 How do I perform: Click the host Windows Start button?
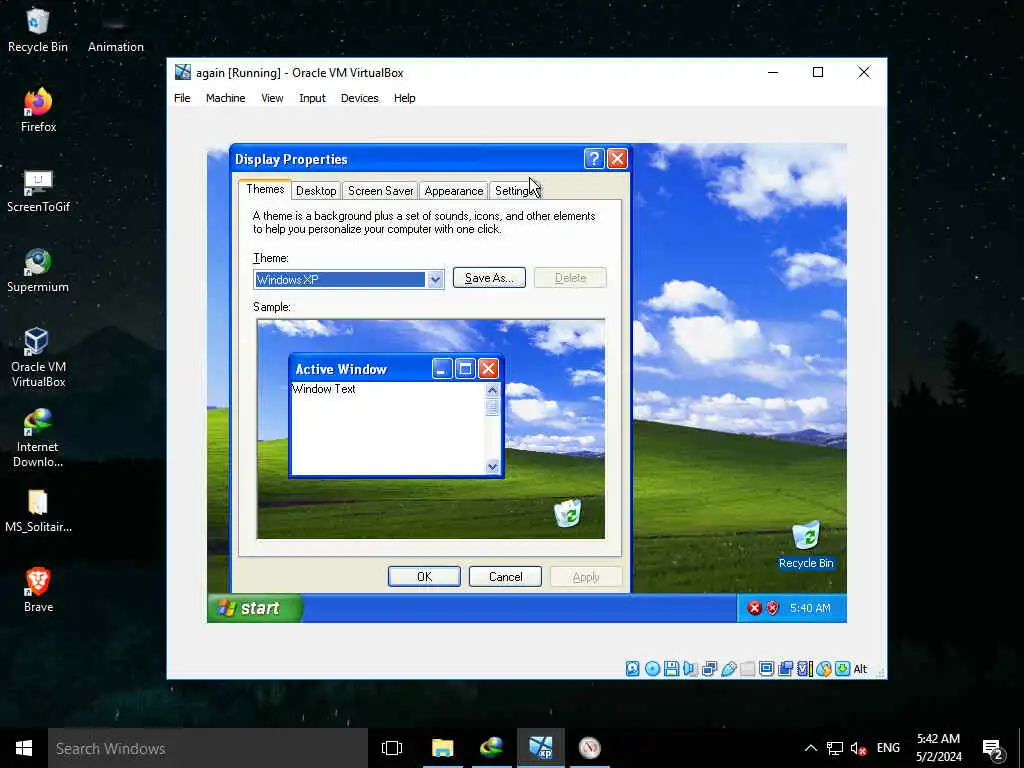click(24, 748)
